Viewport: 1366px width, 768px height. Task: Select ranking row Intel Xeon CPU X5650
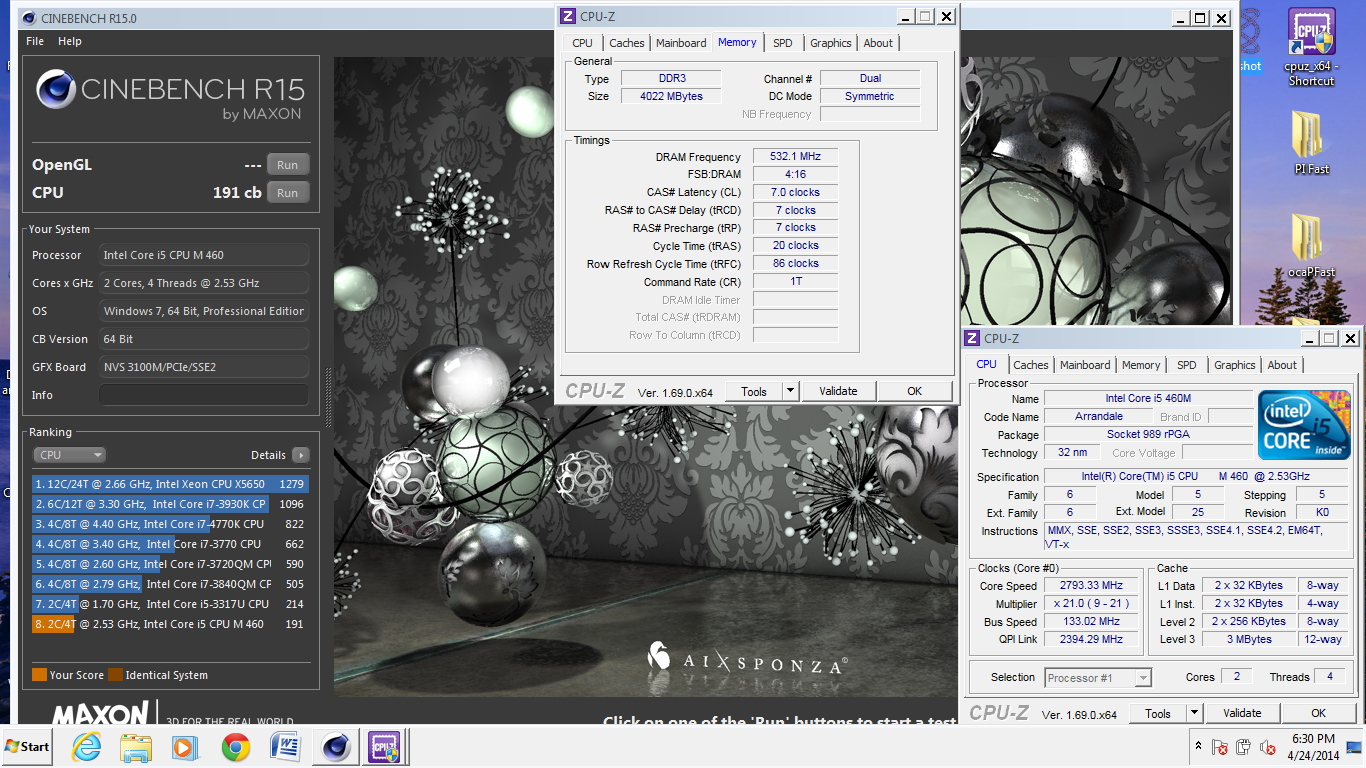170,484
